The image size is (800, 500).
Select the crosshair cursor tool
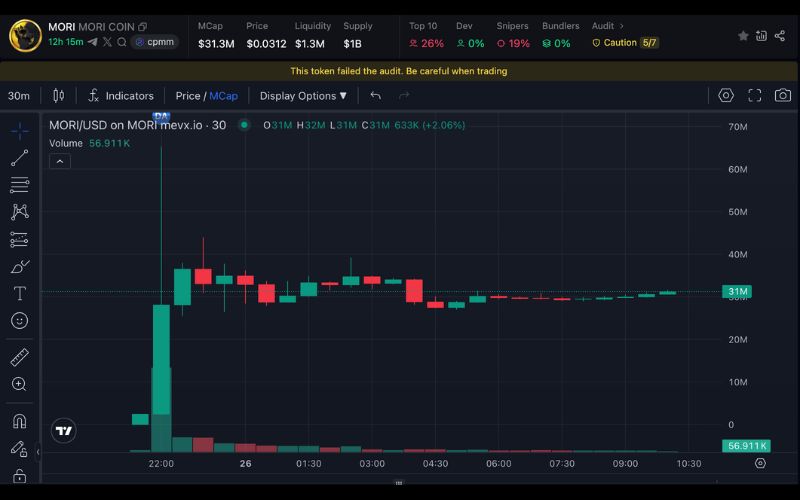(x=19, y=131)
